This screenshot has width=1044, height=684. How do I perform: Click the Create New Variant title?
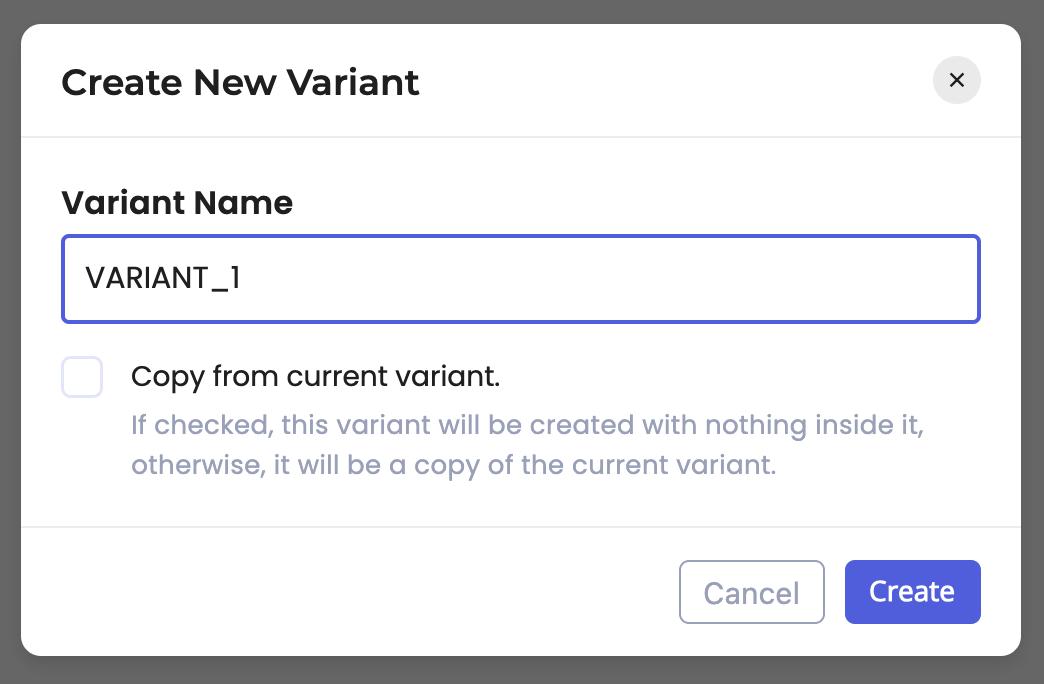pos(240,83)
